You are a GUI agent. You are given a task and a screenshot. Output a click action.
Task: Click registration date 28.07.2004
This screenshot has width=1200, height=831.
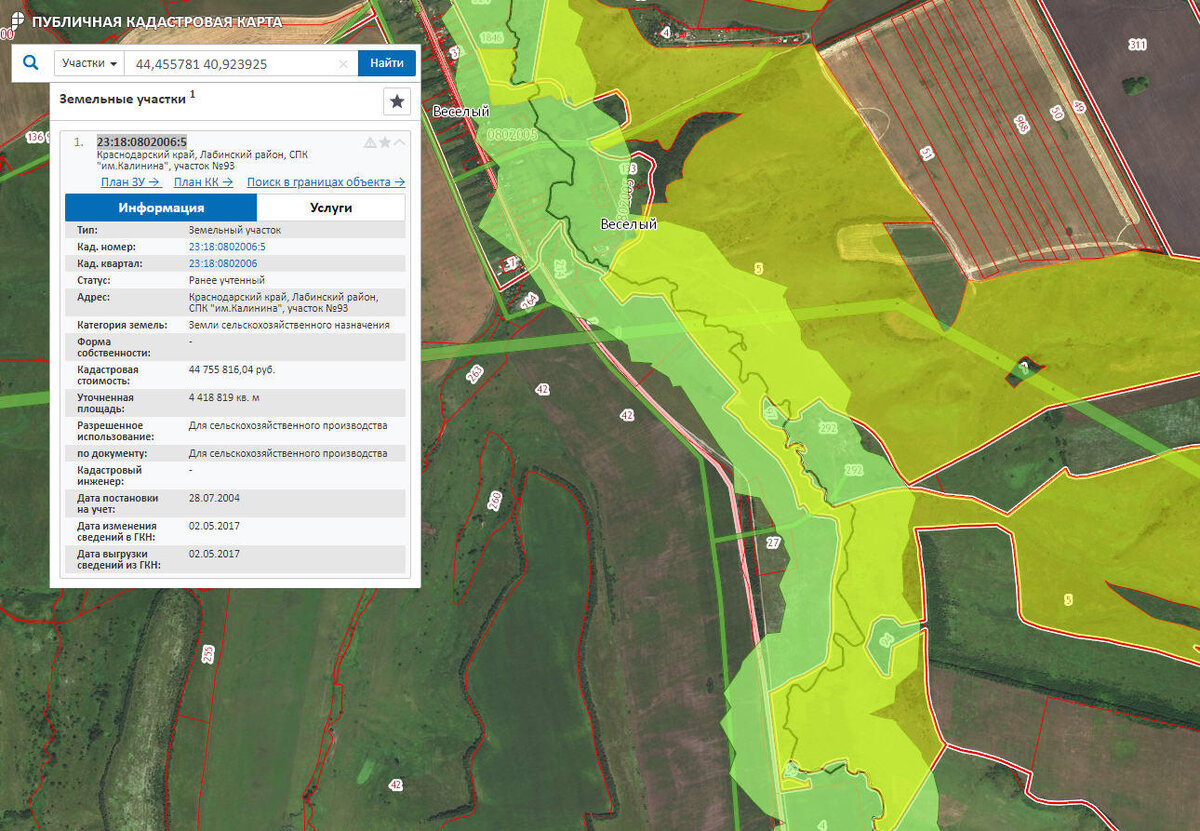[214, 497]
